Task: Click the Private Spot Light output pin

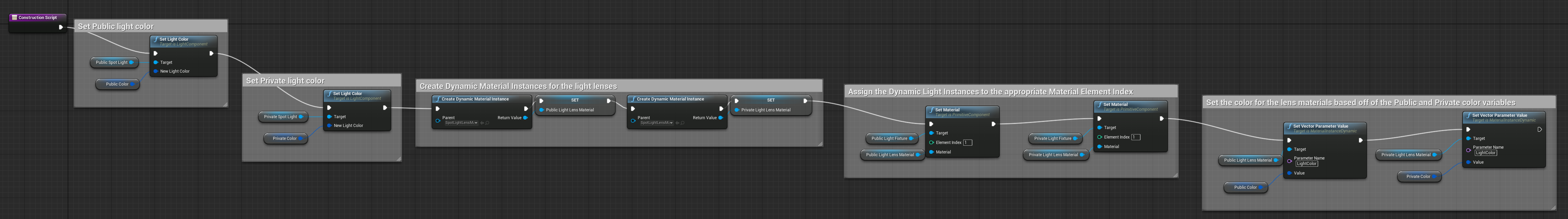Action: coord(301,116)
